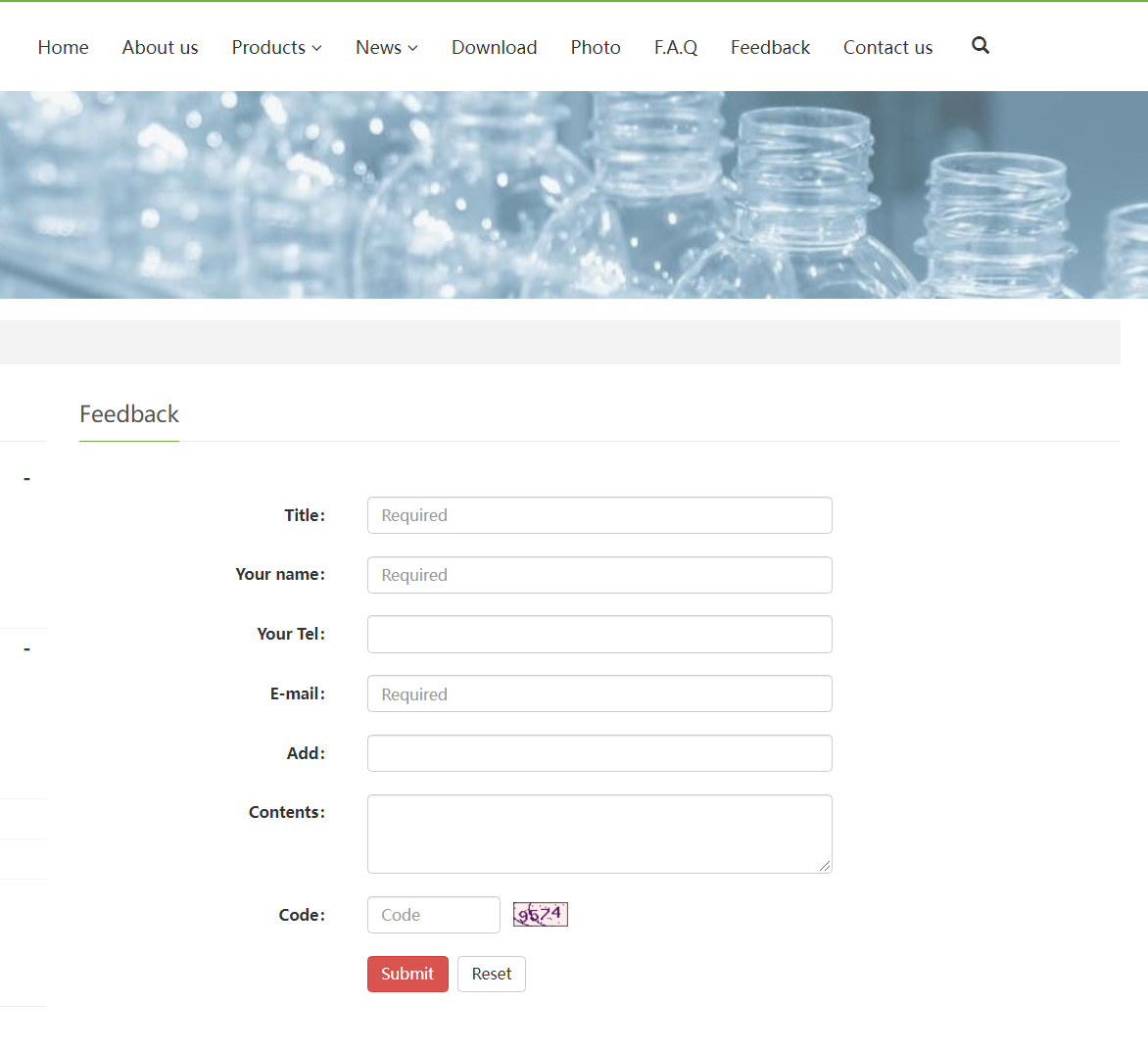The width and height of the screenshot is (1148, 1050).
Task: Select the Your Tel input box
Action: 599,635
